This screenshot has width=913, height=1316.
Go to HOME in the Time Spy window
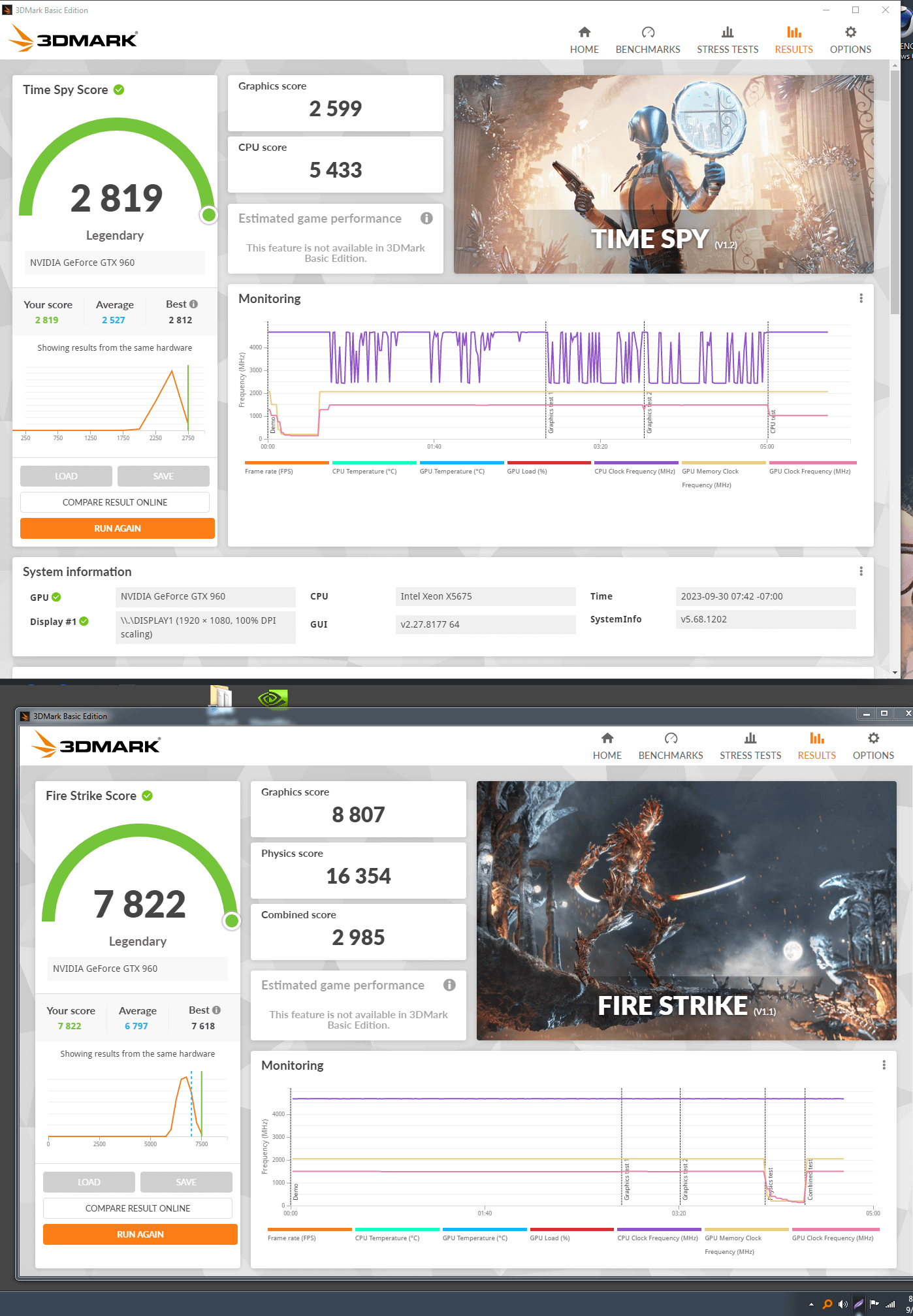coord(585,40)
